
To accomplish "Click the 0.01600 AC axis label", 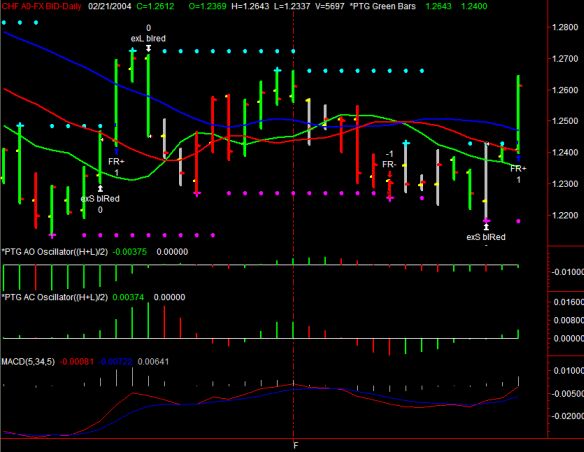I will pyautogui.click(x=568, y=302).
